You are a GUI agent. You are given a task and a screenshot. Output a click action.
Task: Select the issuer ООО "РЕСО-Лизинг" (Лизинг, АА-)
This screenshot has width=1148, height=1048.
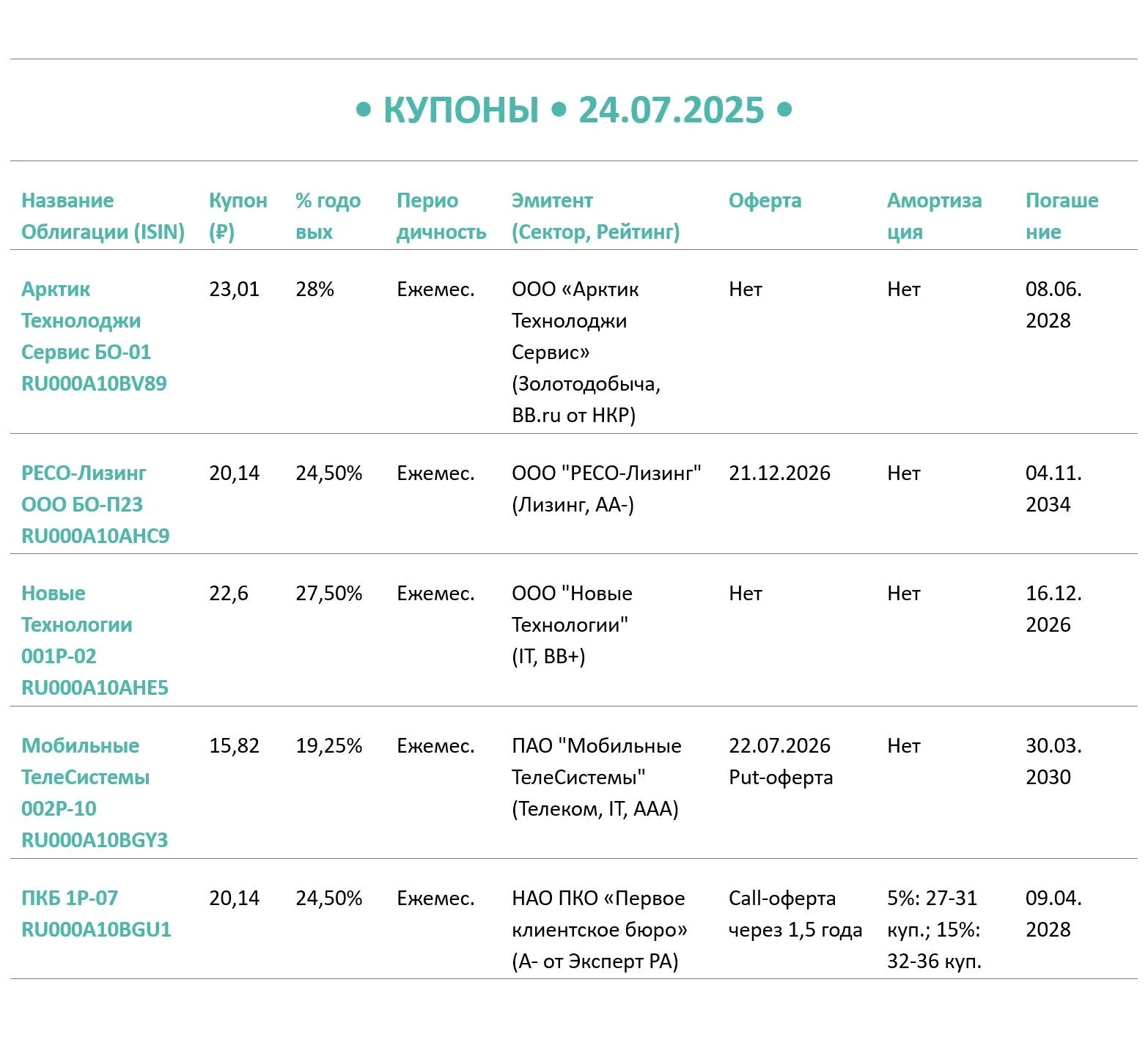coord(606,489)
